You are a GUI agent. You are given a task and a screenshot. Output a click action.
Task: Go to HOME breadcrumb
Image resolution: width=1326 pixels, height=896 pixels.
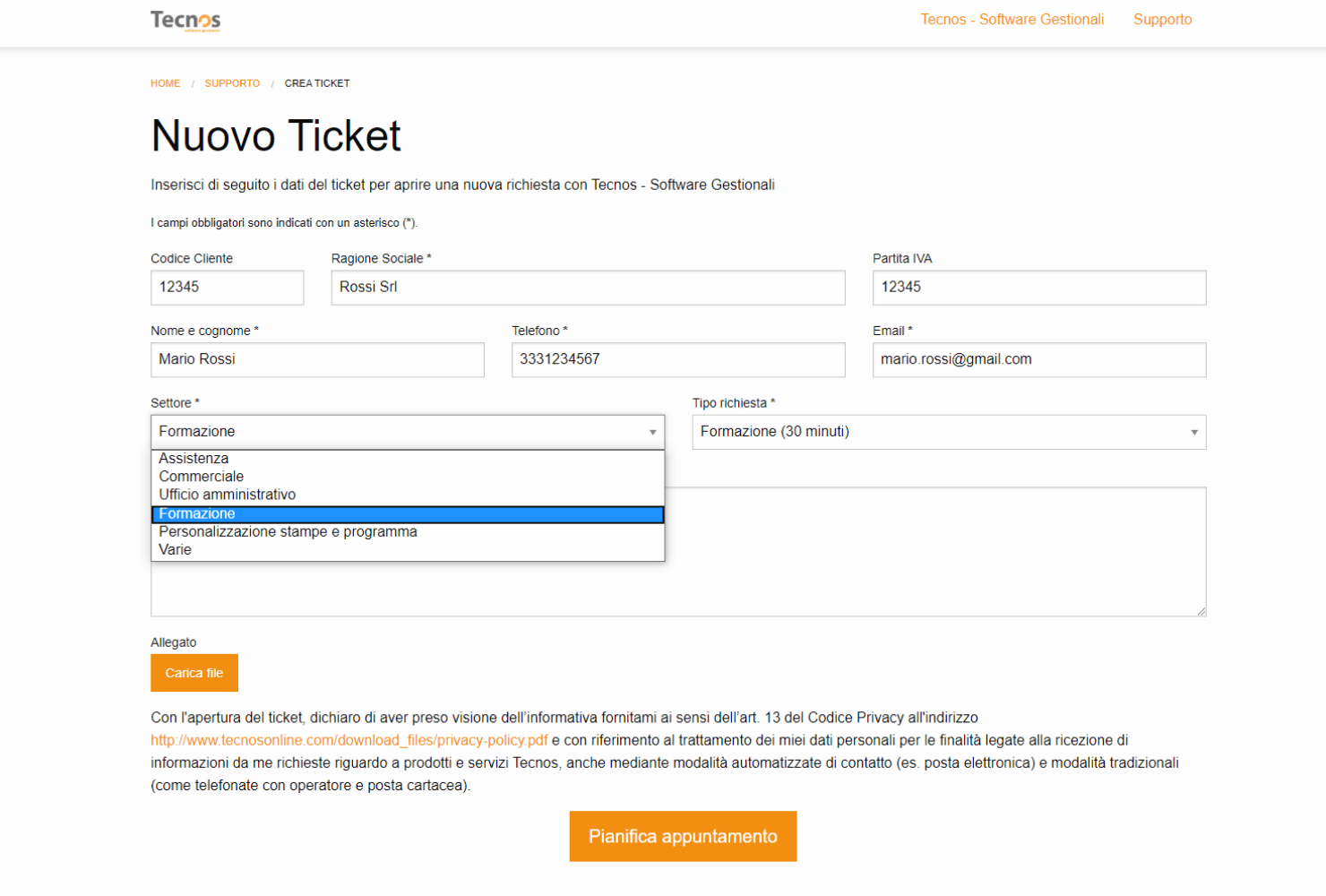click(x=166, y=83)
